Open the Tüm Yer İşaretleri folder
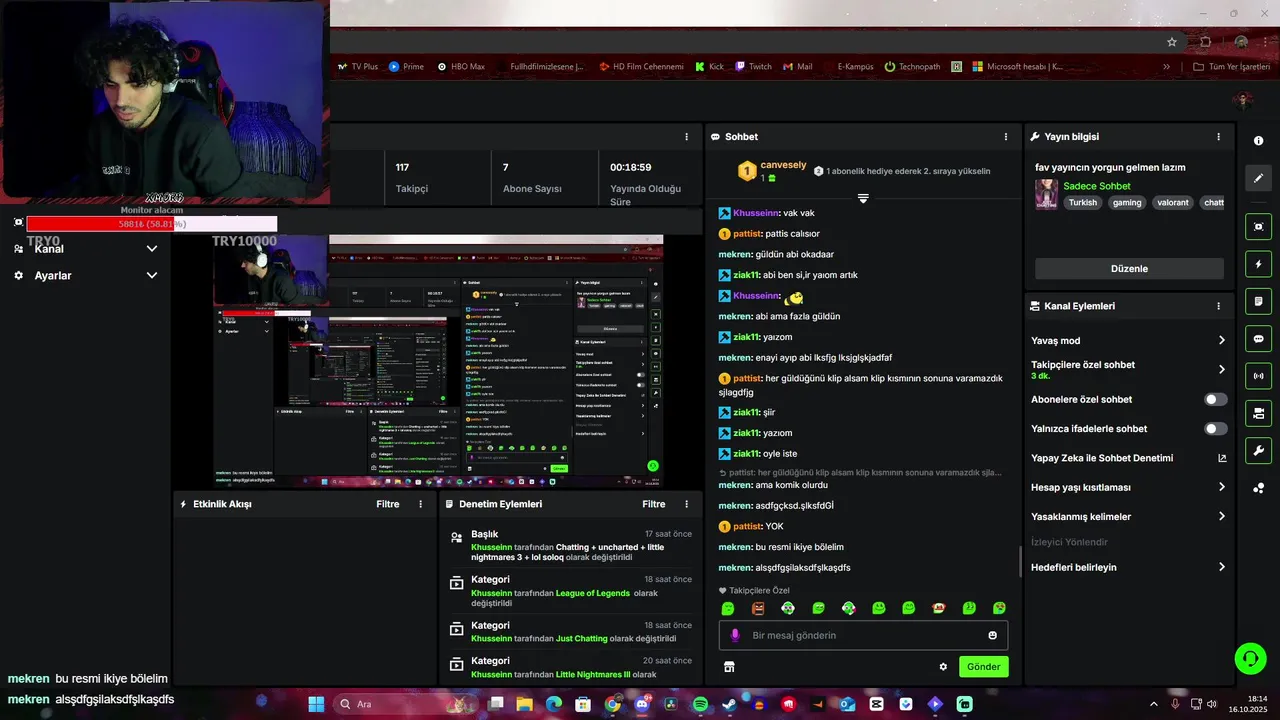The height and width of the screenshot is (720, 1280). tap(1232, 67)
